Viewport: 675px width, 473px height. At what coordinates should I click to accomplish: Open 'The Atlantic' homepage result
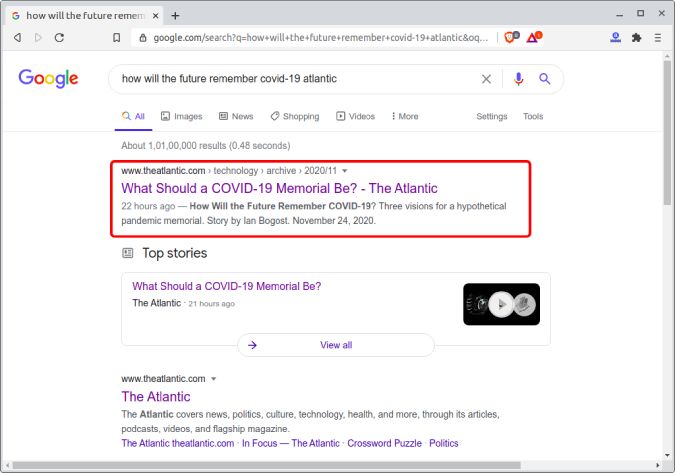(156, 396)
